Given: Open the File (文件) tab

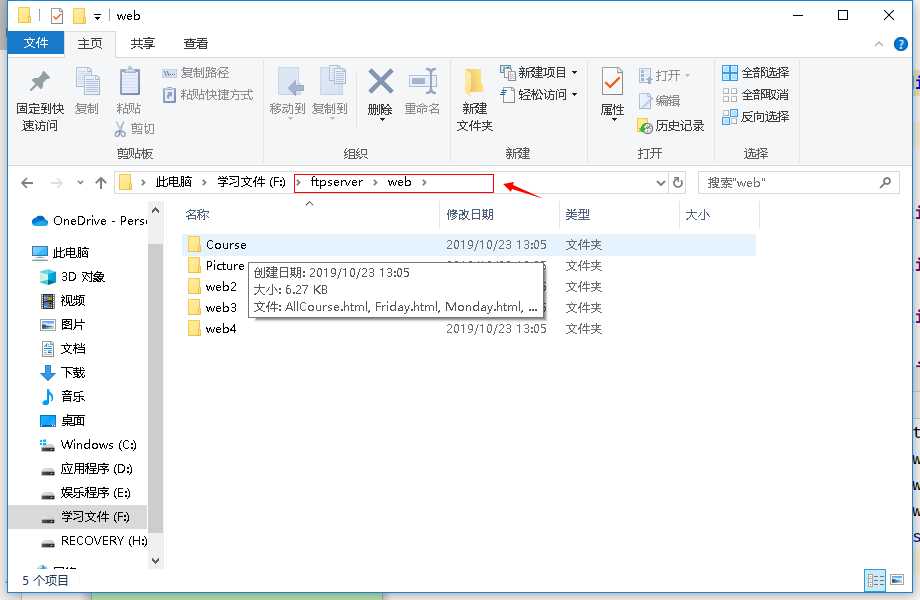Looking at the screenshot, I should pyautogui.click(x=36, y=43).
